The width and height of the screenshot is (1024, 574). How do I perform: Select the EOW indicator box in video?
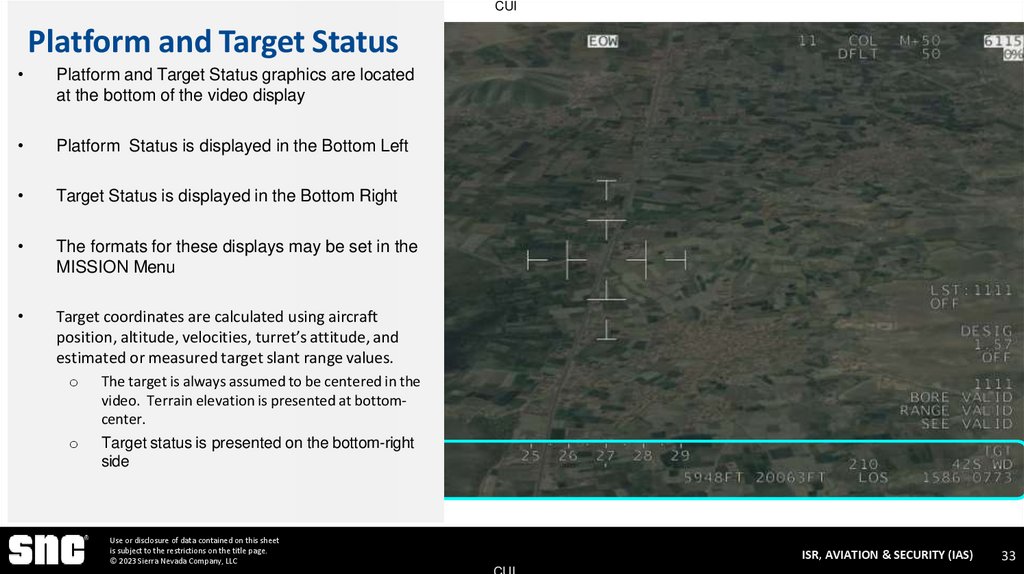coord(602,41)
